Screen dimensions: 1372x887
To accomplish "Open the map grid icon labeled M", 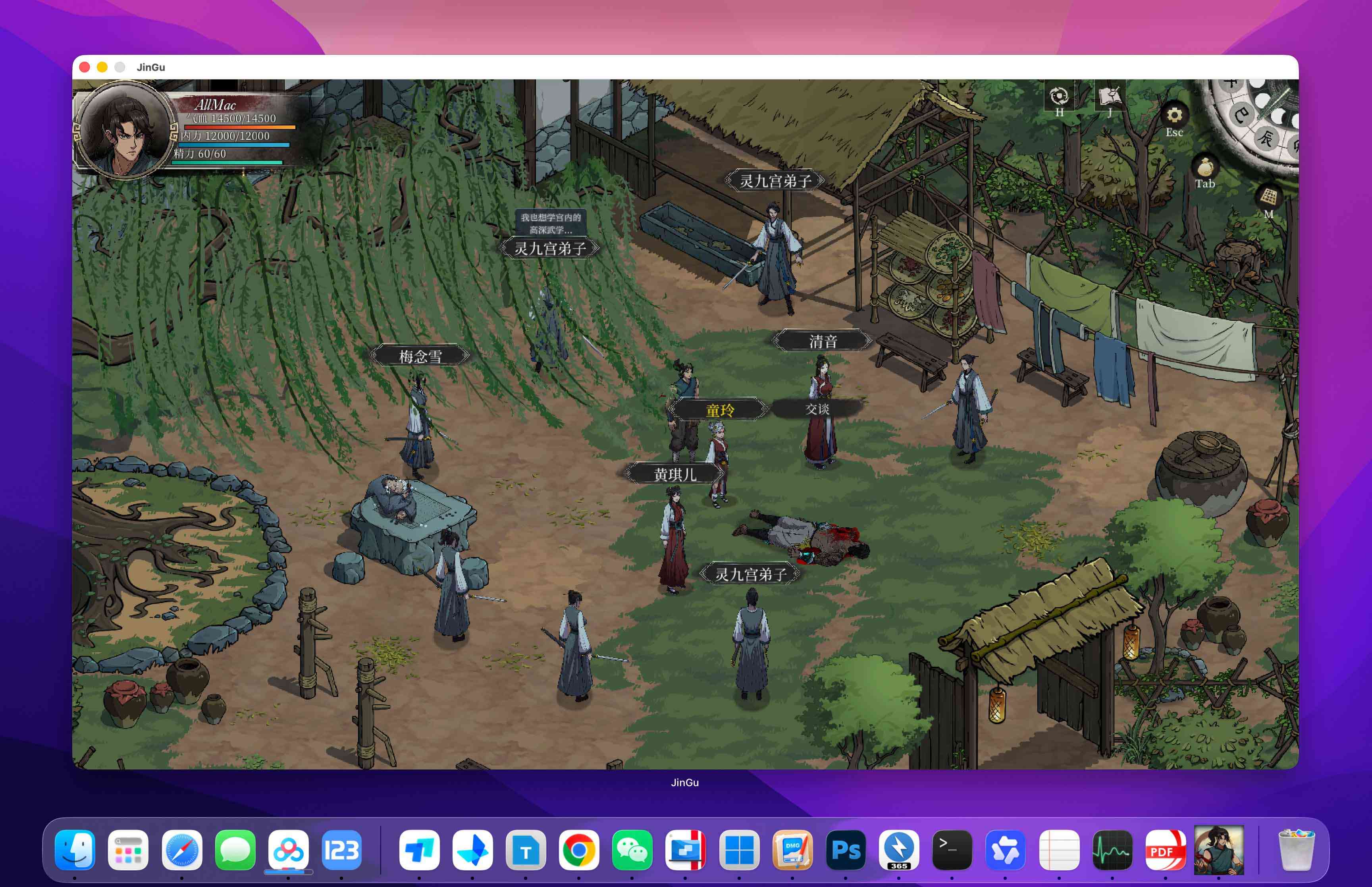I will click(x=1268, y=198).
